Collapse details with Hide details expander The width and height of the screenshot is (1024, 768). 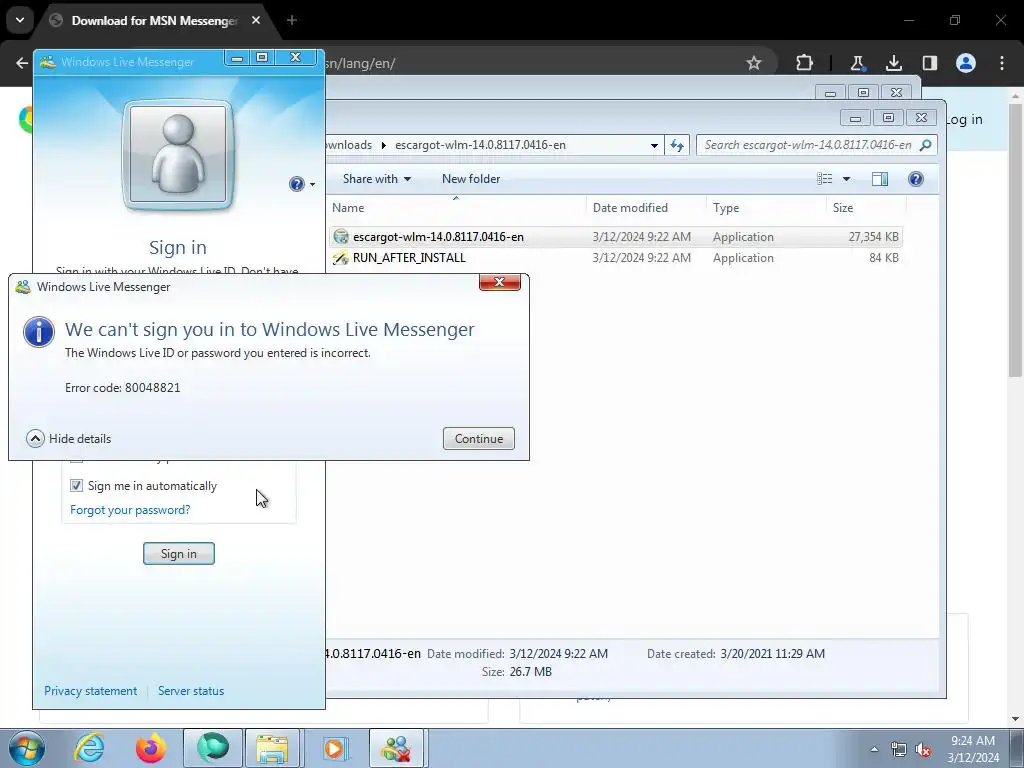pos(69,439)
